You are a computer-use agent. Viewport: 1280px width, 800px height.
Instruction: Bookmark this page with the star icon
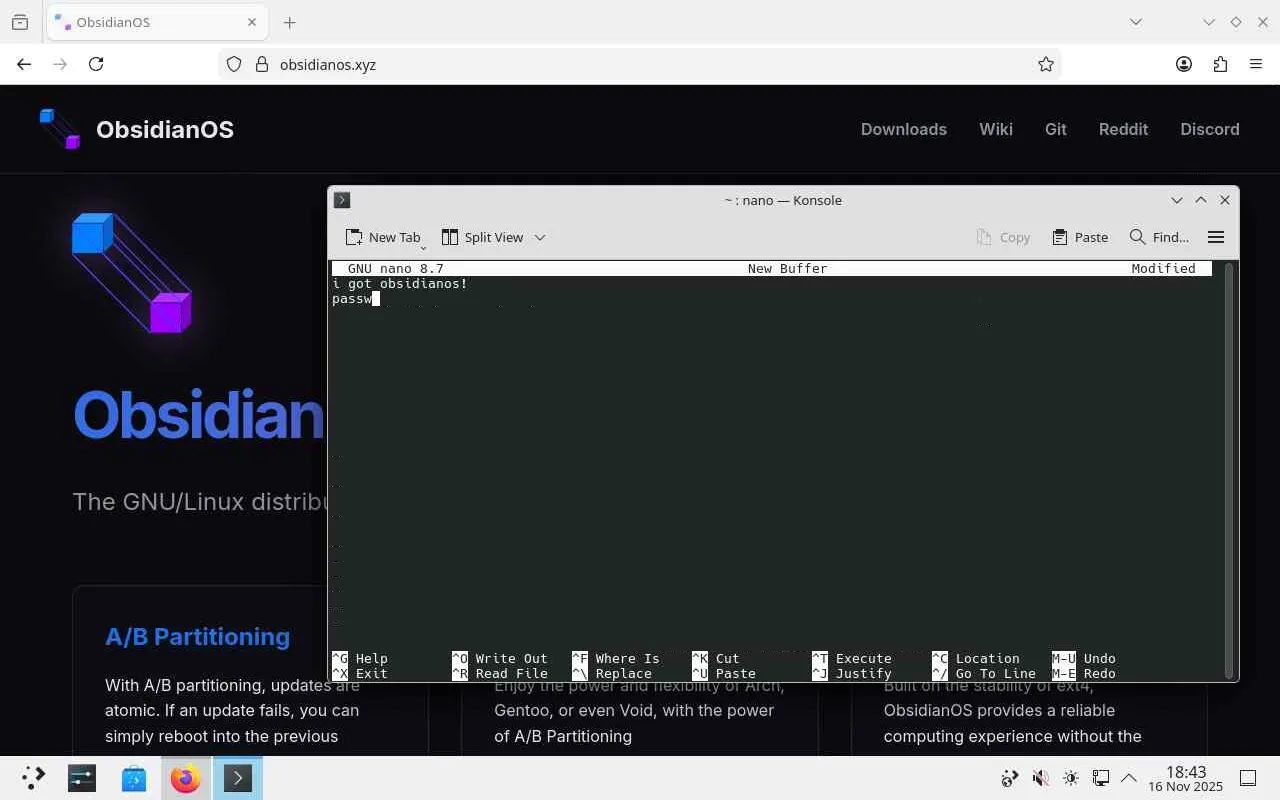coord(1046,64)
